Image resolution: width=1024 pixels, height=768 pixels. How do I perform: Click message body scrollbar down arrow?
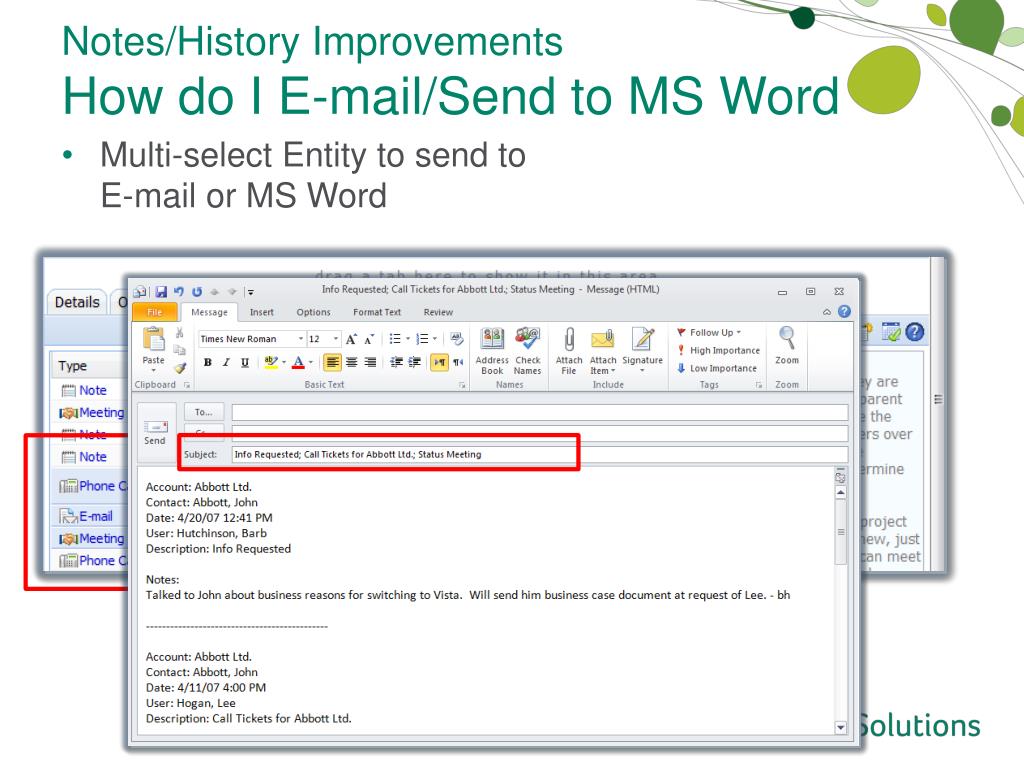click(x=840, y=728)
